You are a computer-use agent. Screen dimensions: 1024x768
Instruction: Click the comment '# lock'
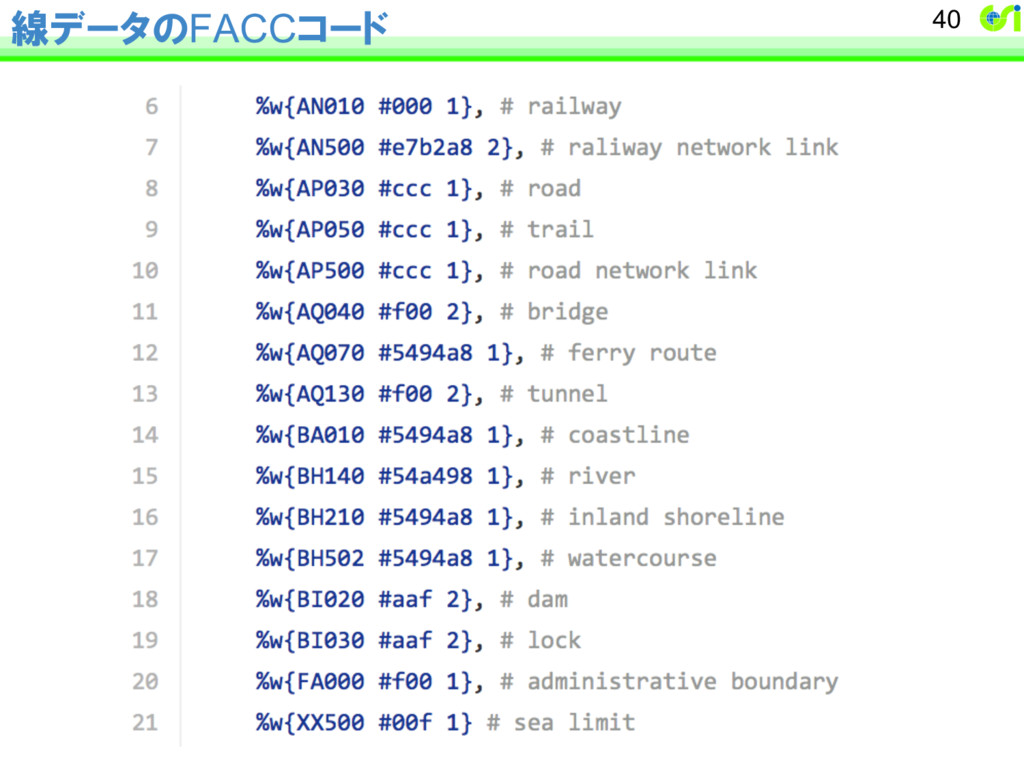click(x=541, y=641)
